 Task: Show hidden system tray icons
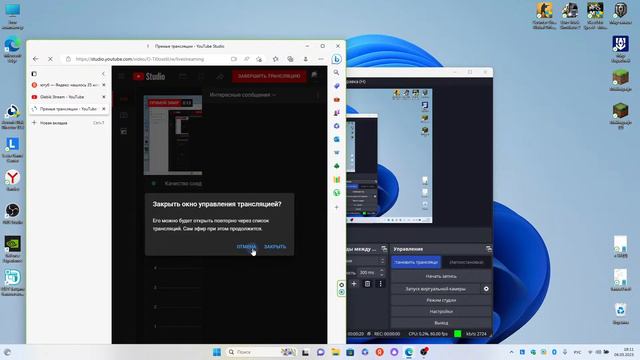click(x=511, y=352)
